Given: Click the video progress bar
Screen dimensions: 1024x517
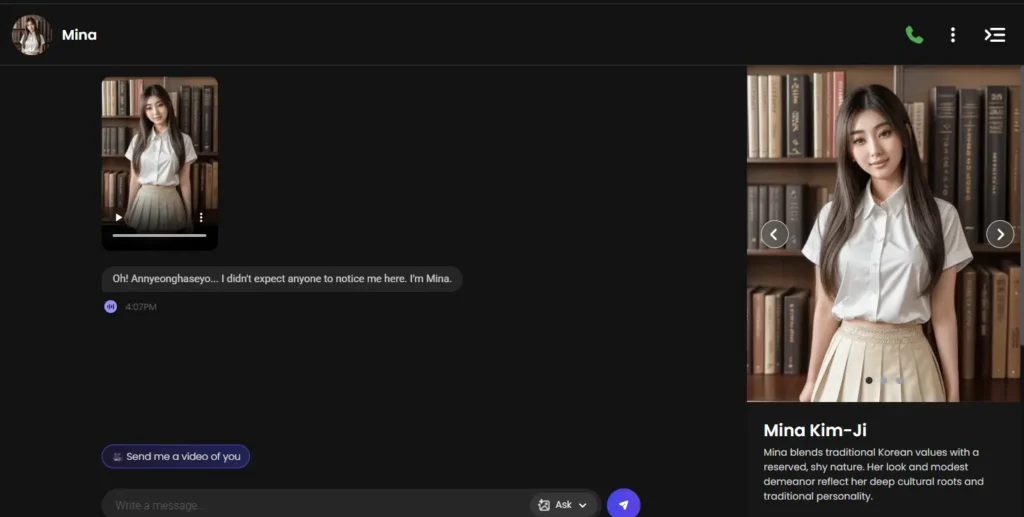Looking at the screenshot, I should click(x=159, y=235).
